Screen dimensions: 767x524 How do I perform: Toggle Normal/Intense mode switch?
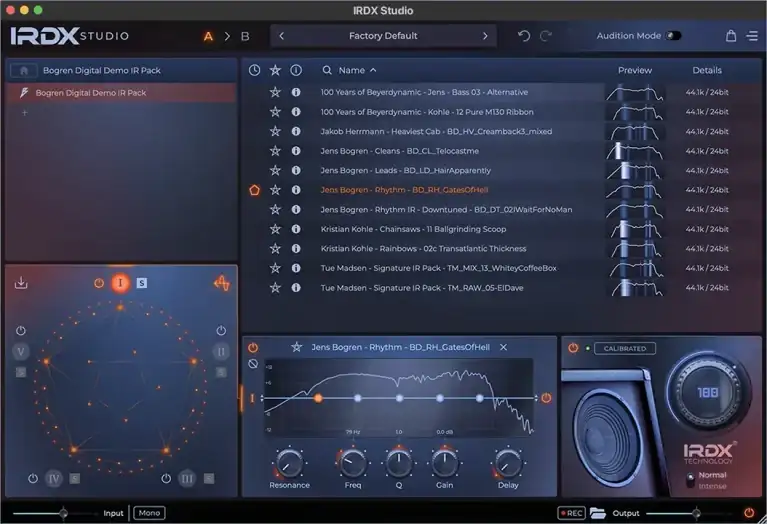[x=690, y=480]
